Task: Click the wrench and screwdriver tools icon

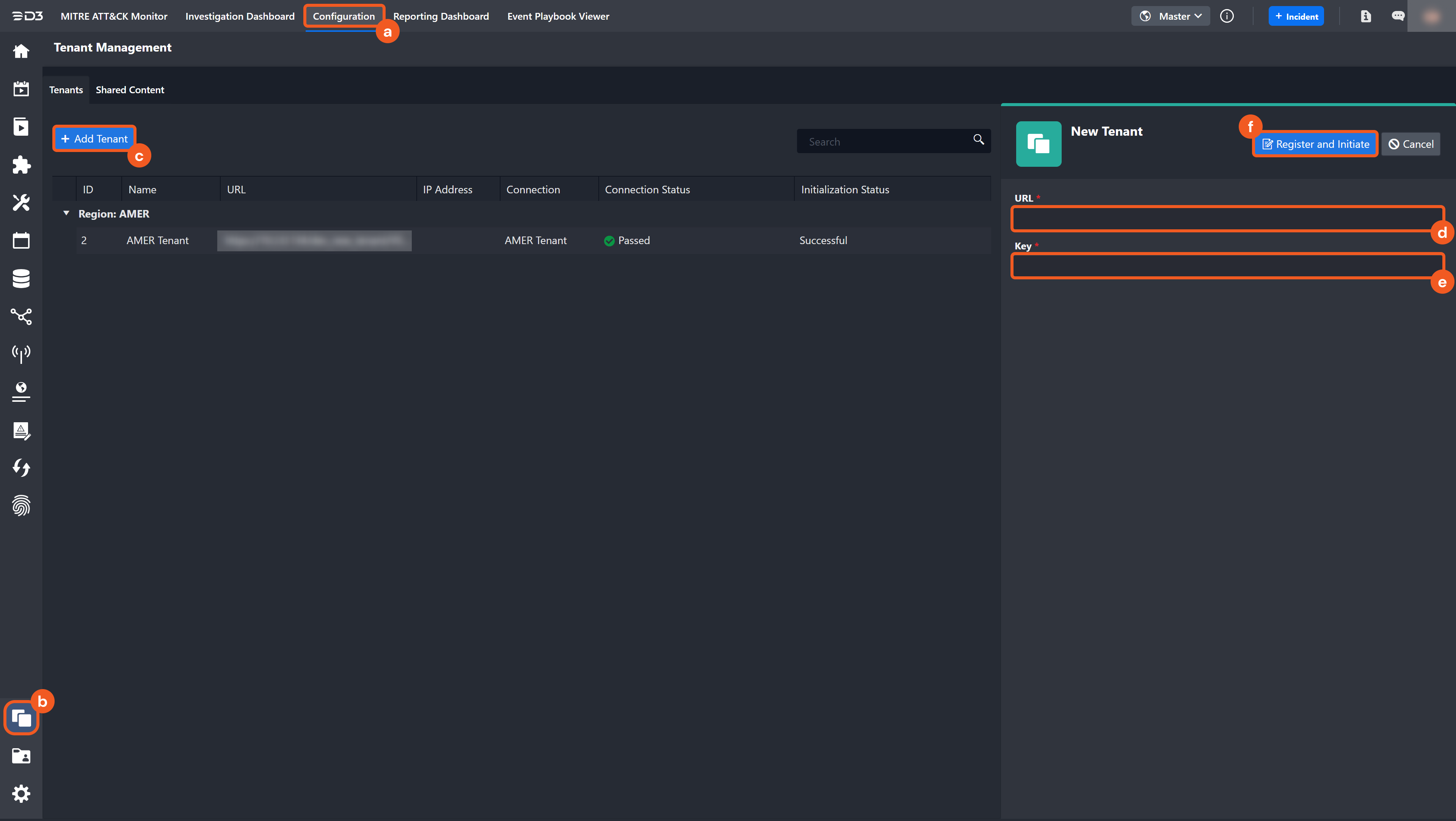Action: pyautogui.click(x=21, y=202)
